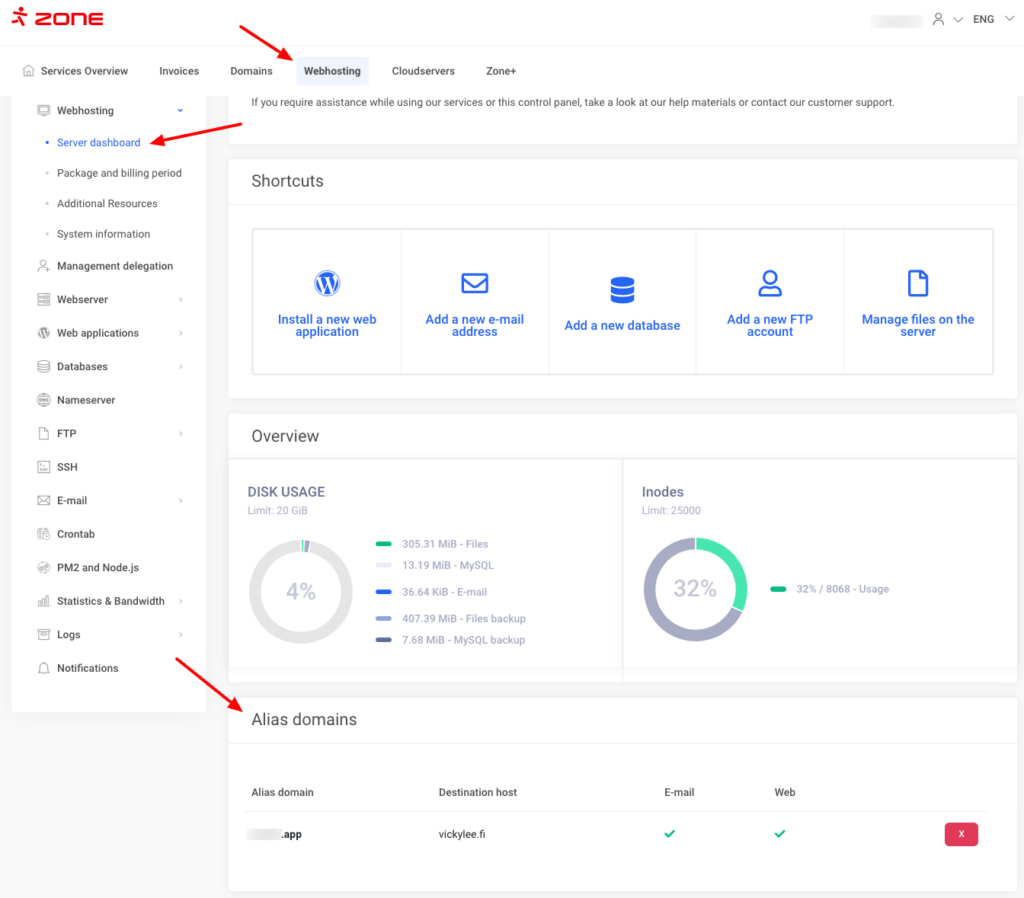Click the envelope icon for new e-mail address
The image size is (1024, 898).
(x=474, y=284)
